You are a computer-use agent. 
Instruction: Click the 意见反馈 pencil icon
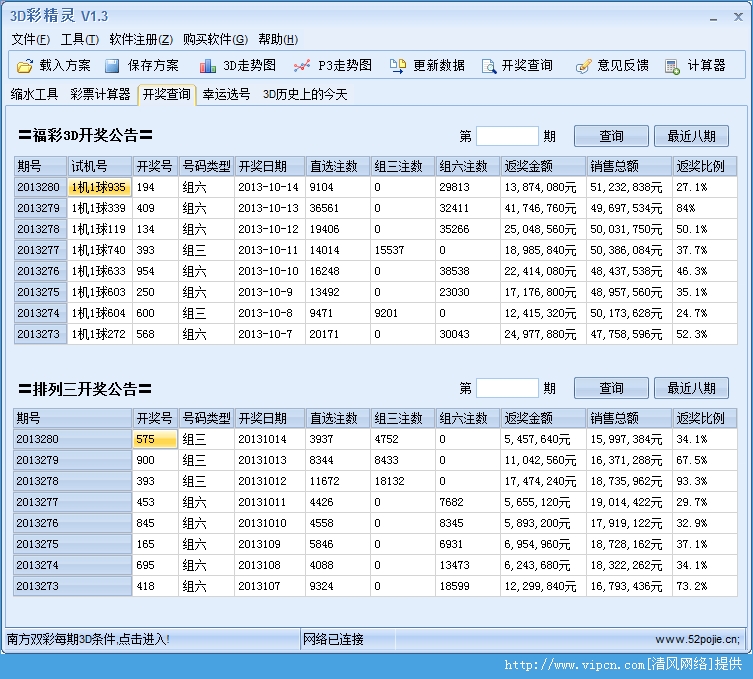click(583, 66)
